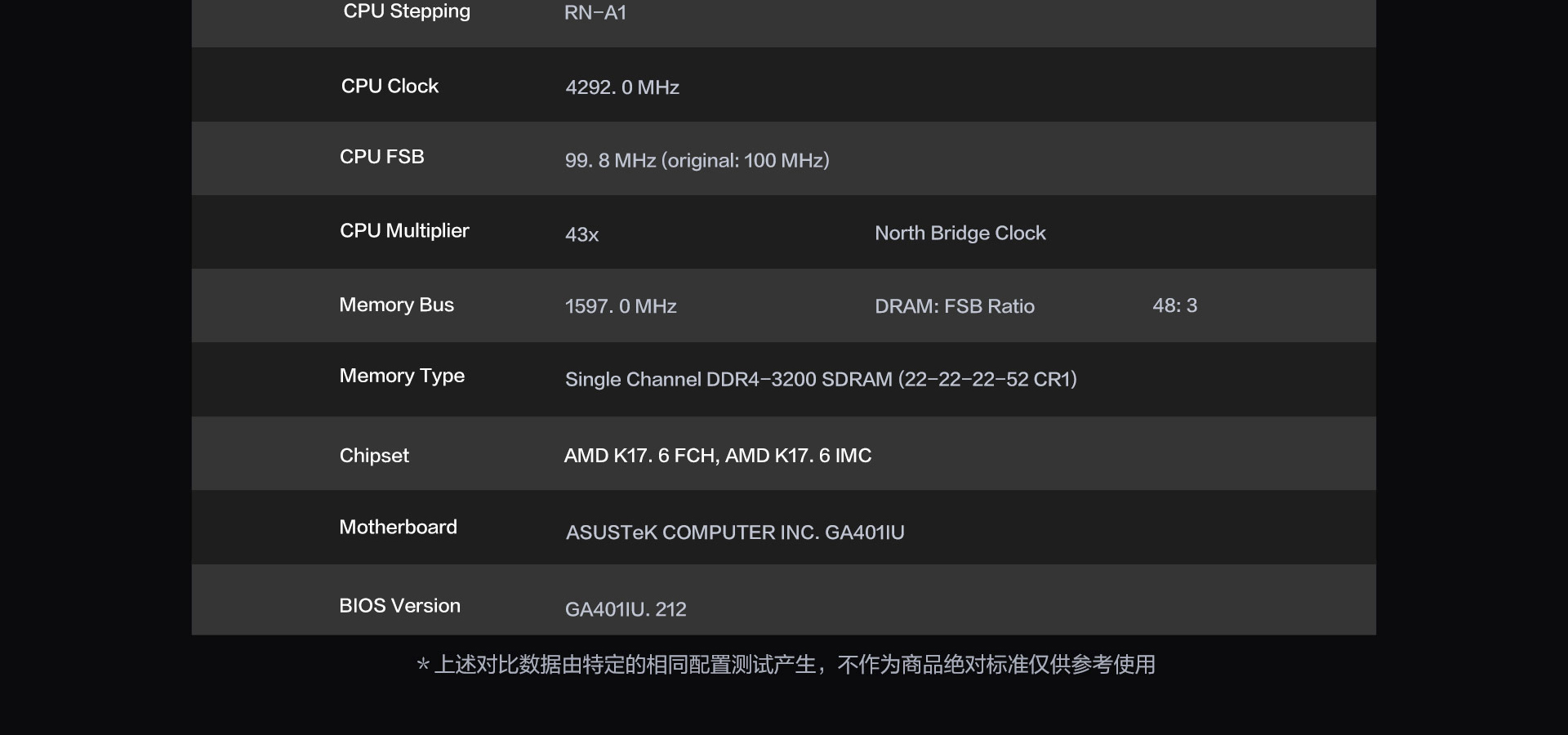Click the Motherboard label

(x=398, y=528)
